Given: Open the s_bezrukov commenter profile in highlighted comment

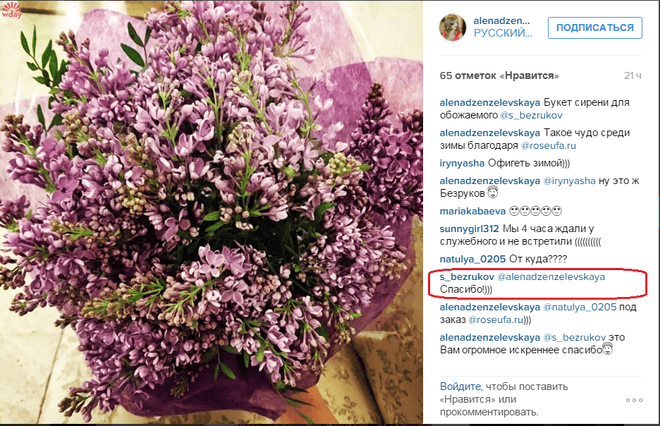Looking at the screenshot, I should [x=467, y=277].
